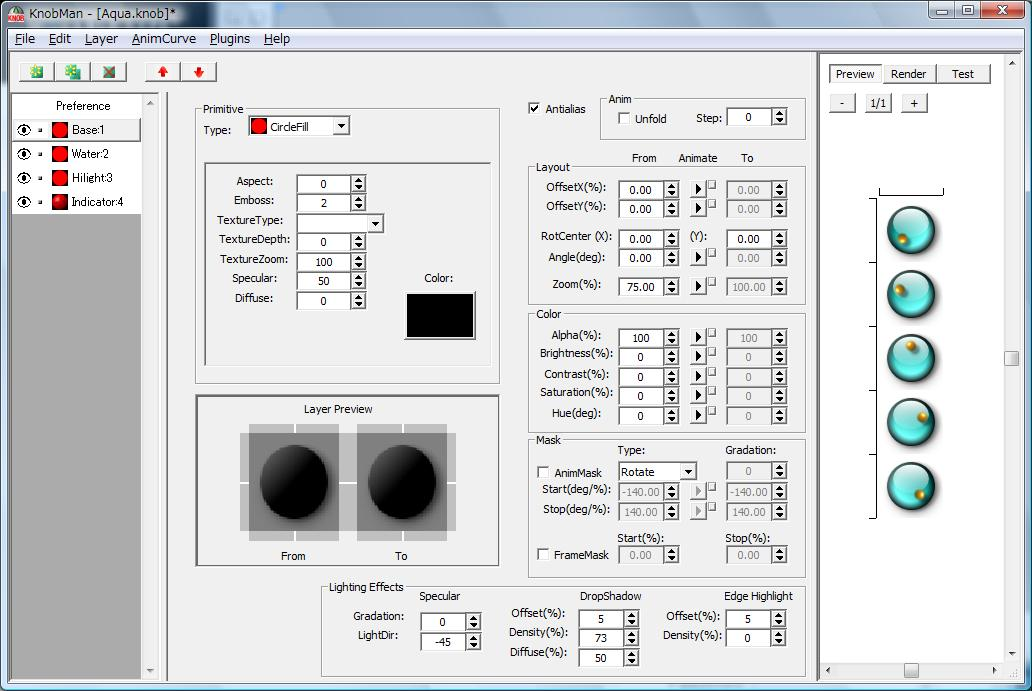Open the Mask Type Rotate dropdown
This screenshot has width=1032, height=691.
coord(688,472)
